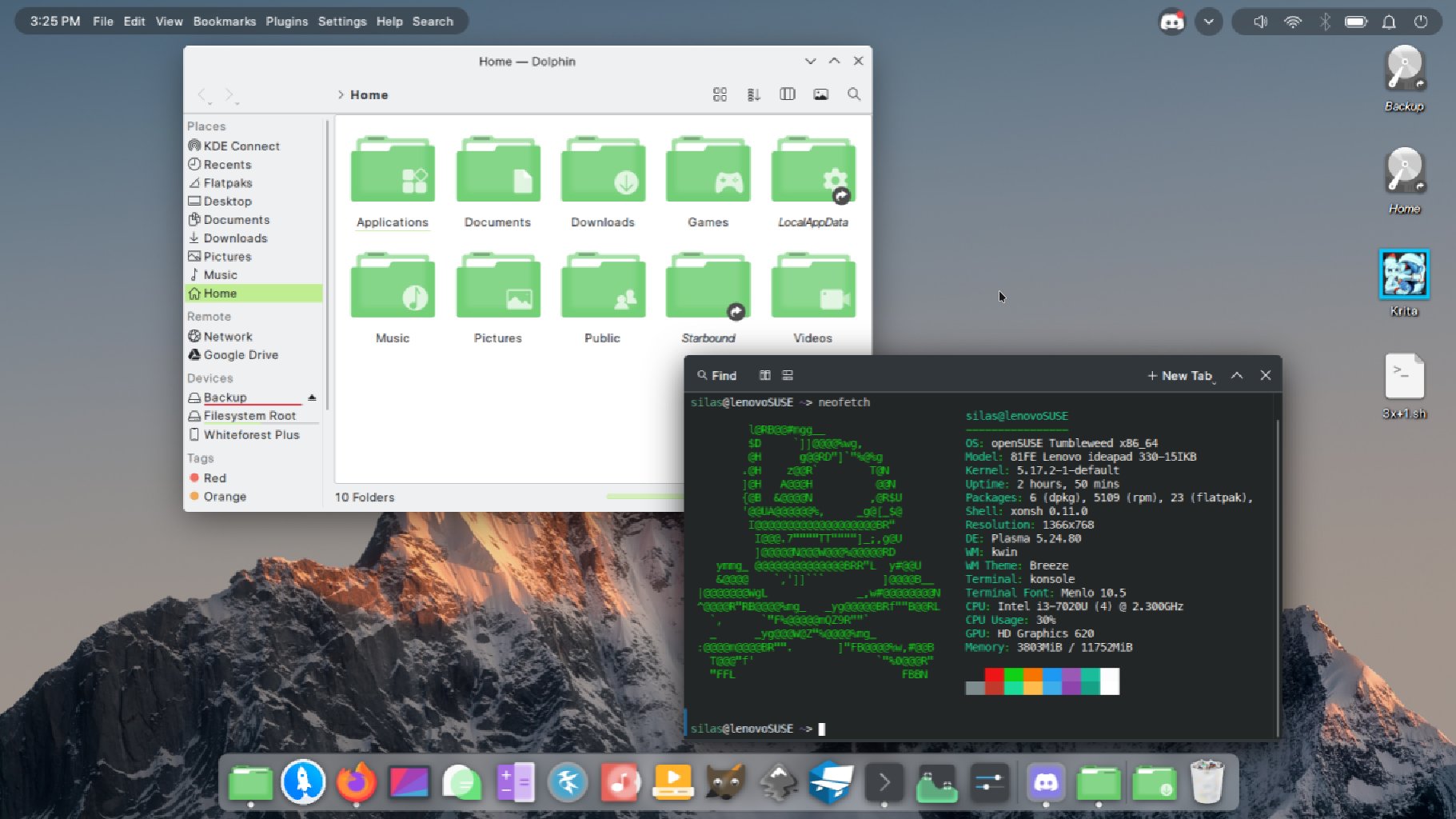Click the Discord icon in system tray
Image resolution: width=1456 pixels, height=819 pixels.
tap(1172, 22)
